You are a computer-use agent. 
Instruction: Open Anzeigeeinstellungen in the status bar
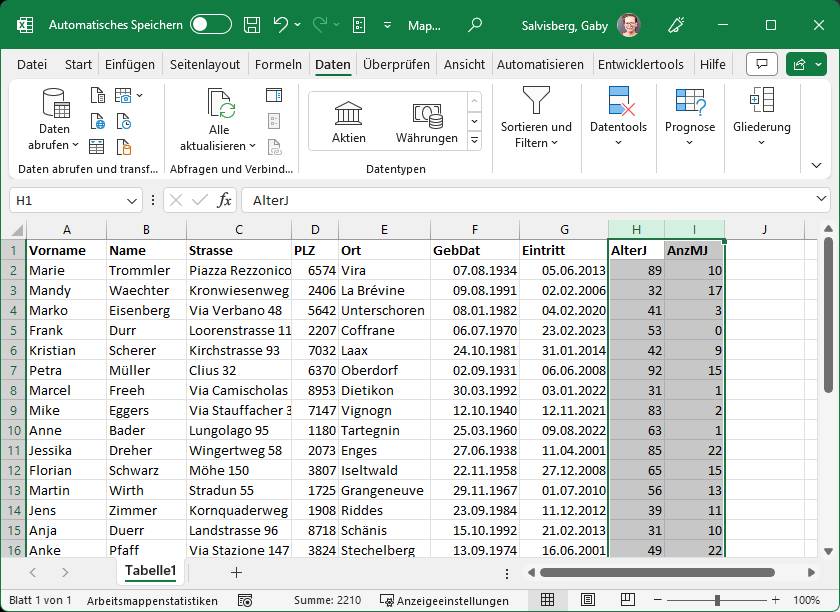tap(444, 601)
